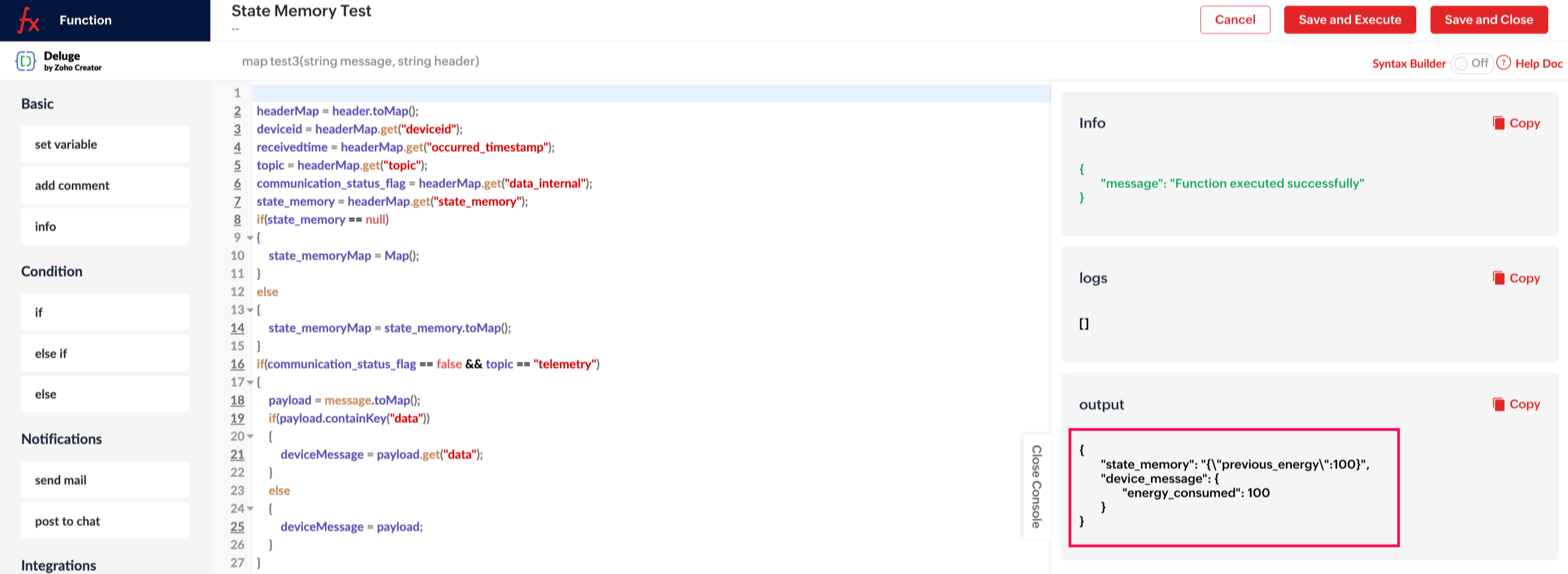Click the empty logs array value
The width and height of the screenshot is (1568, 574).
[1084, 324]
